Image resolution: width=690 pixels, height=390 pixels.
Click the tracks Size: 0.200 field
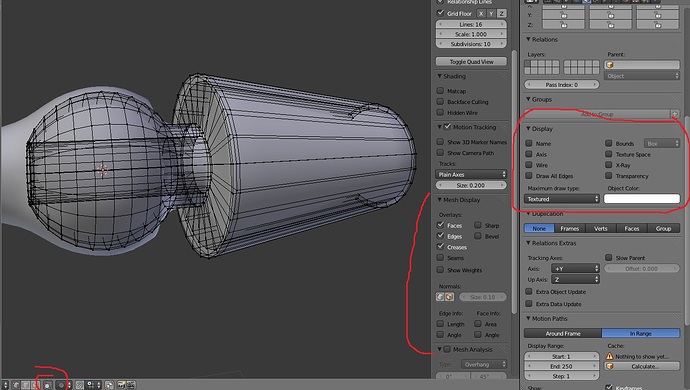point(471,185)
